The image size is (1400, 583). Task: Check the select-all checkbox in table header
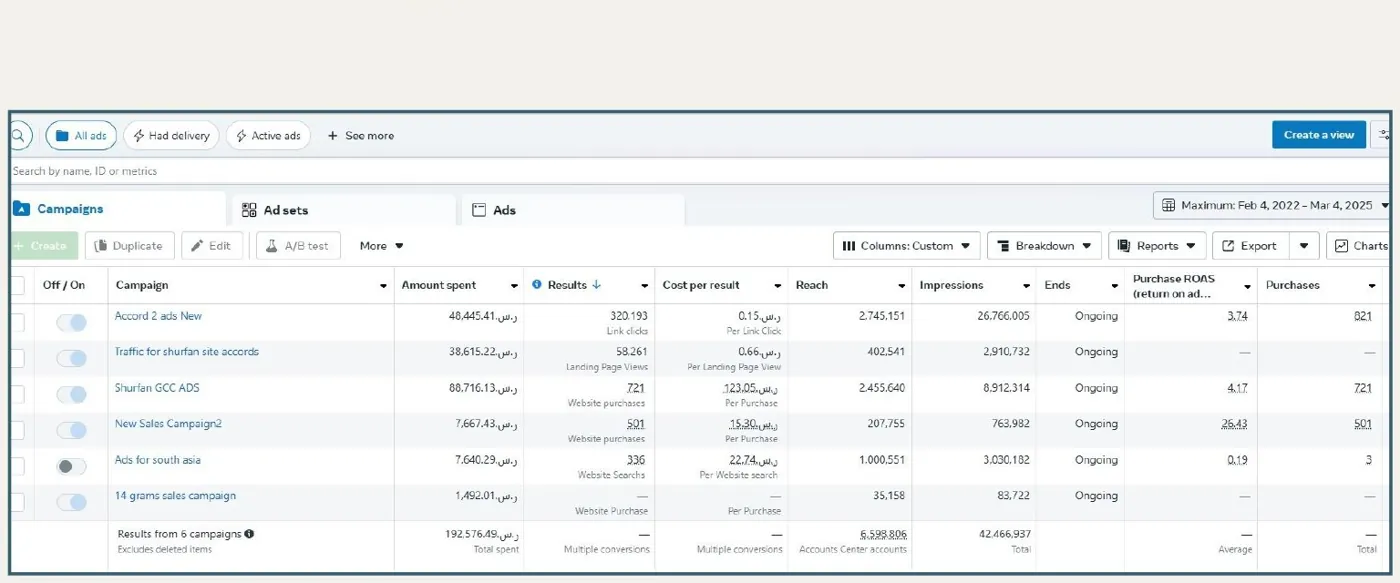17,286
